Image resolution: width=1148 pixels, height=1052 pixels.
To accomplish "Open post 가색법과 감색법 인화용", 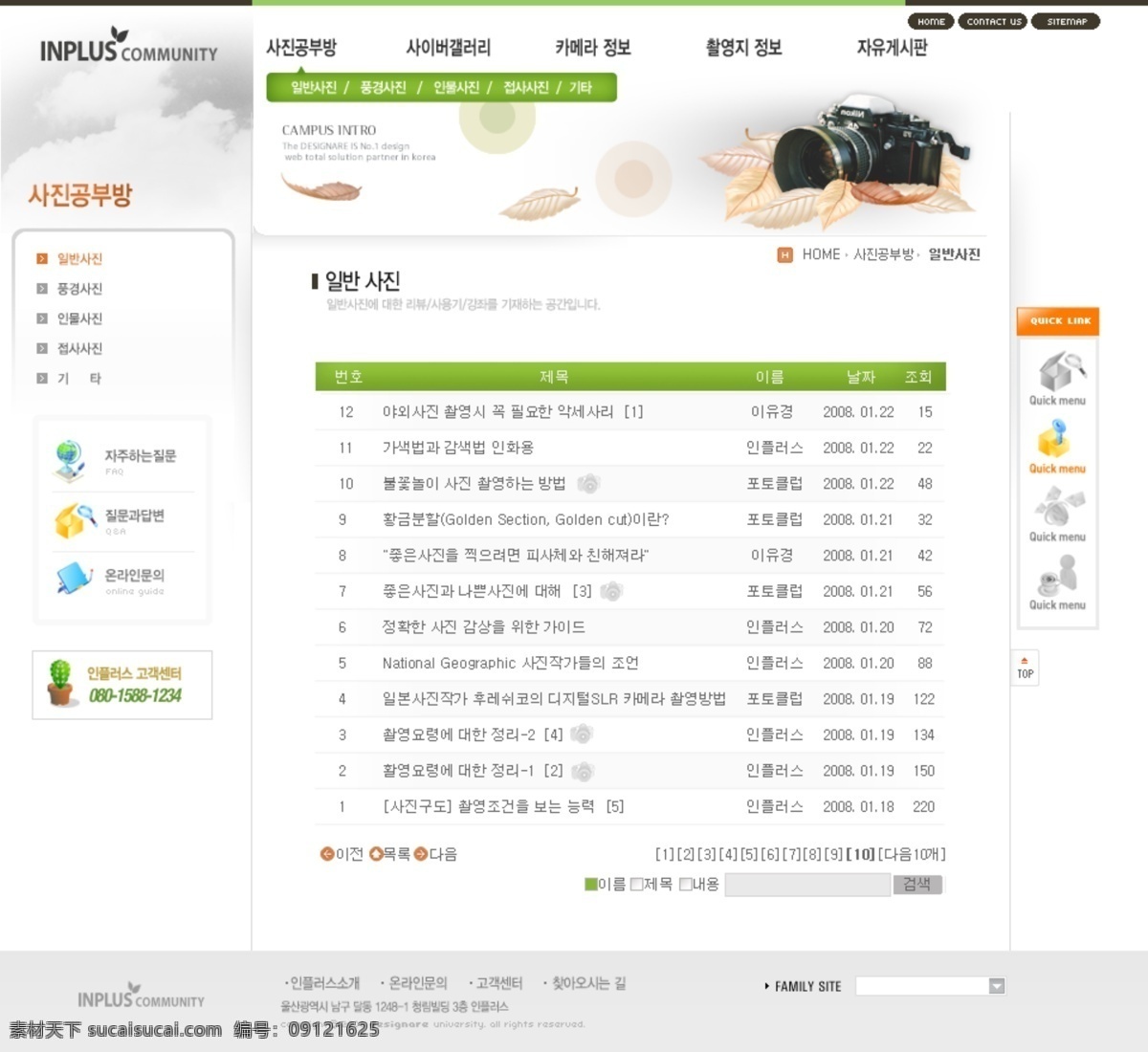I will [458, 448].
